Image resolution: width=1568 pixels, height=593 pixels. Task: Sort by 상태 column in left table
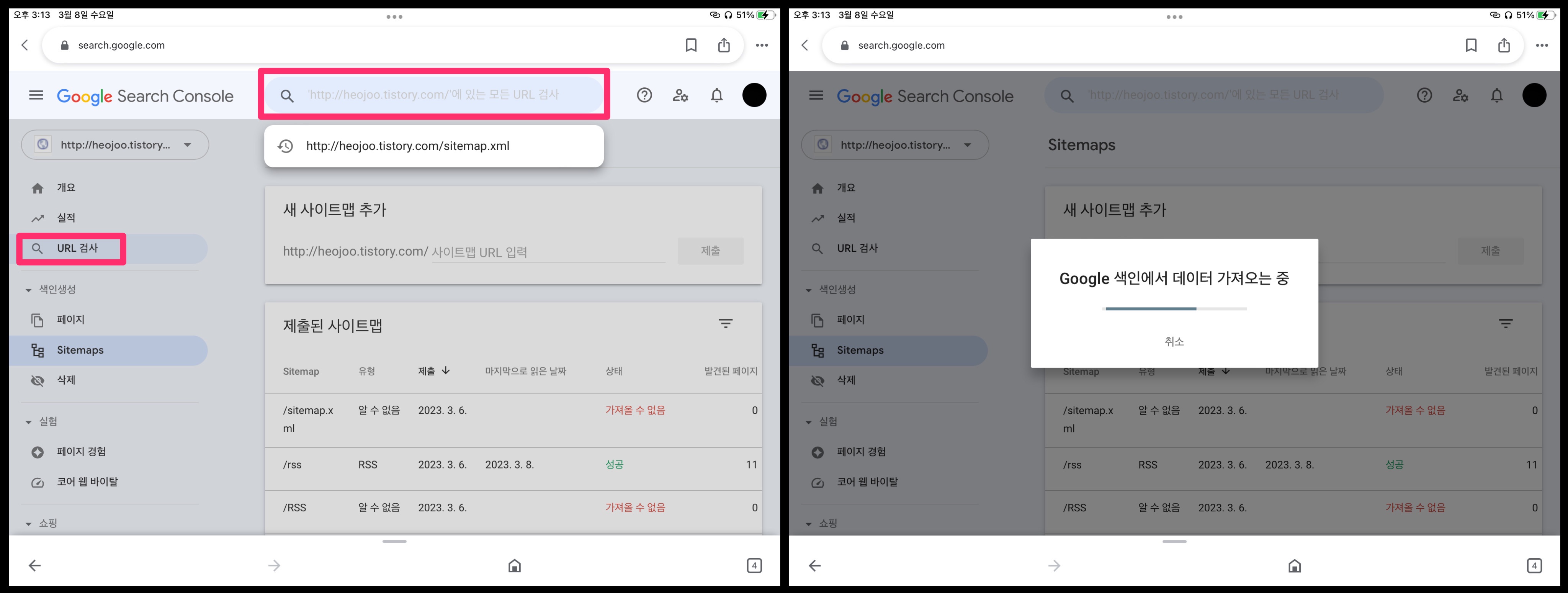coord(613,371)
